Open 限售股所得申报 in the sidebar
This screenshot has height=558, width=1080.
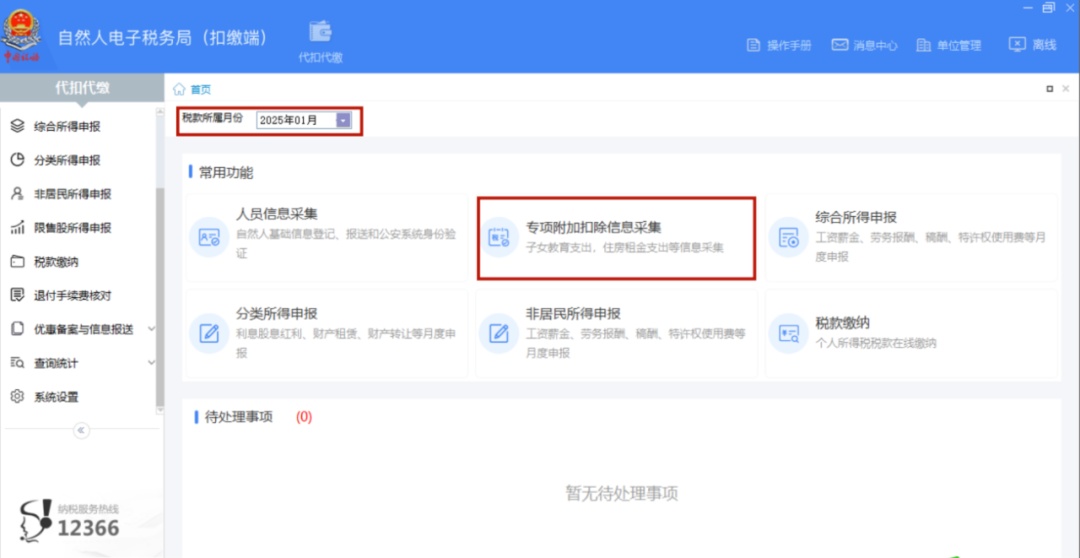click(72, 227)
